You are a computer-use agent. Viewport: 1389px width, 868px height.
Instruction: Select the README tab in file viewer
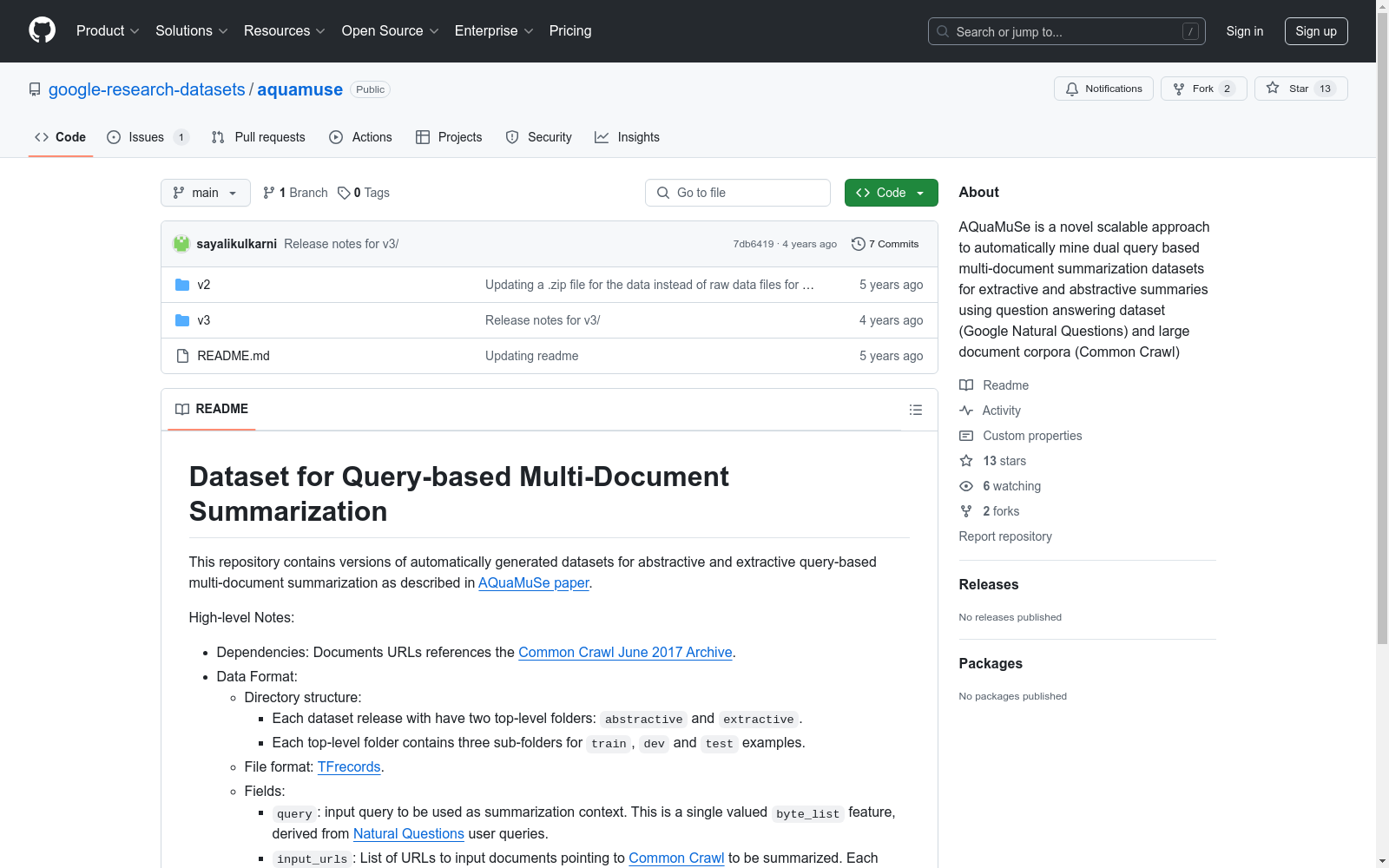pos(212,409)
